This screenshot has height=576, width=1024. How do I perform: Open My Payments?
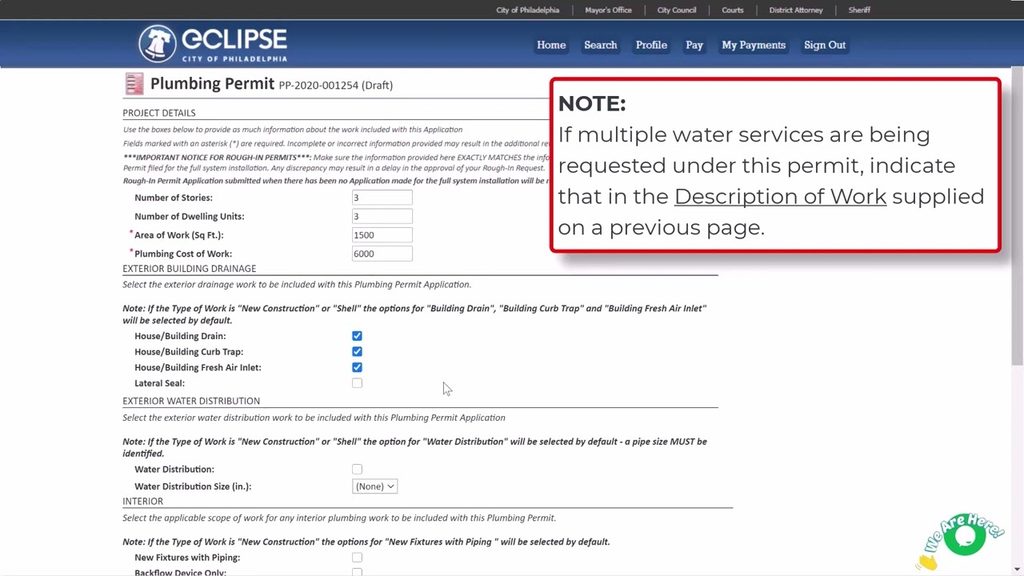click(754, 45)
